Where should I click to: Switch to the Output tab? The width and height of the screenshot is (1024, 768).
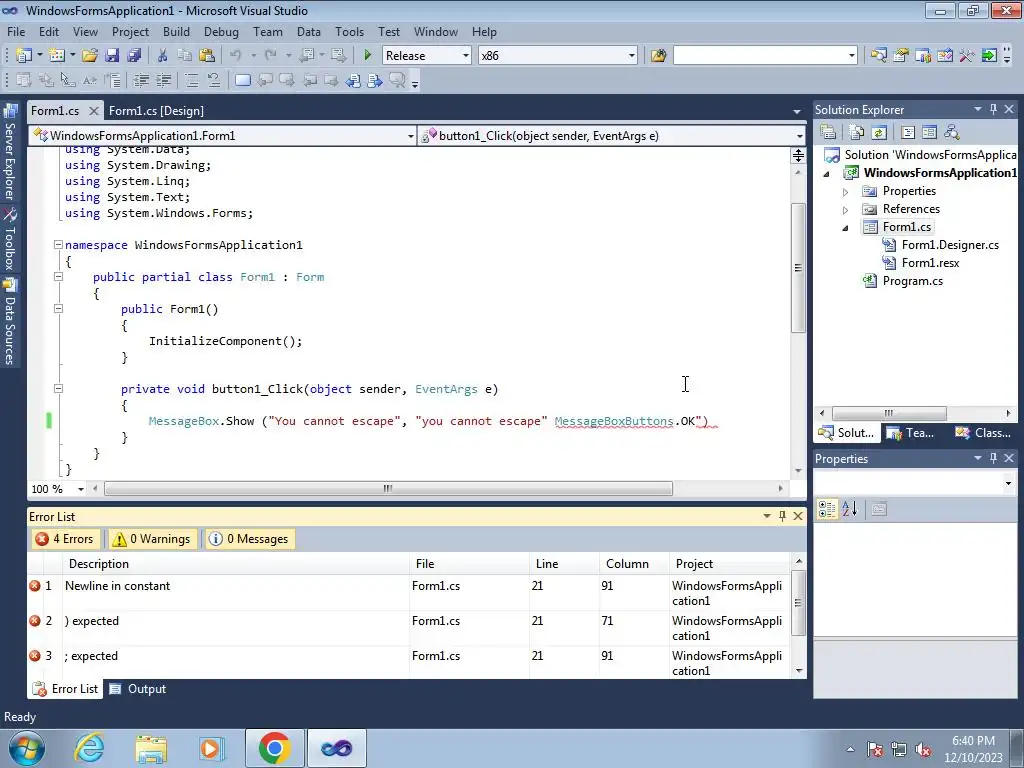[x=138, y=689]
